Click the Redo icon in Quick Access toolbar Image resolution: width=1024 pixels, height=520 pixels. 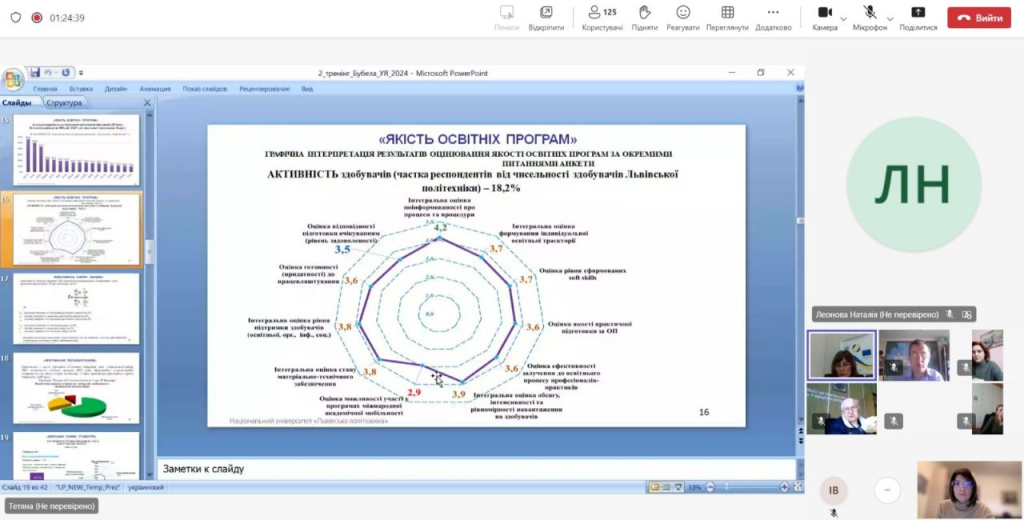coord(65,73)
